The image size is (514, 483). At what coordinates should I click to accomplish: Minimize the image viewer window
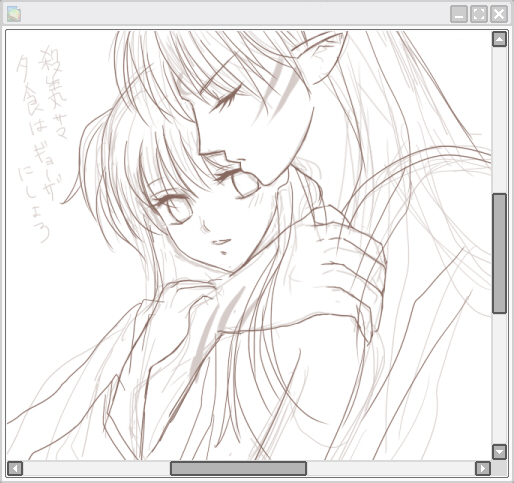(459, 14)
